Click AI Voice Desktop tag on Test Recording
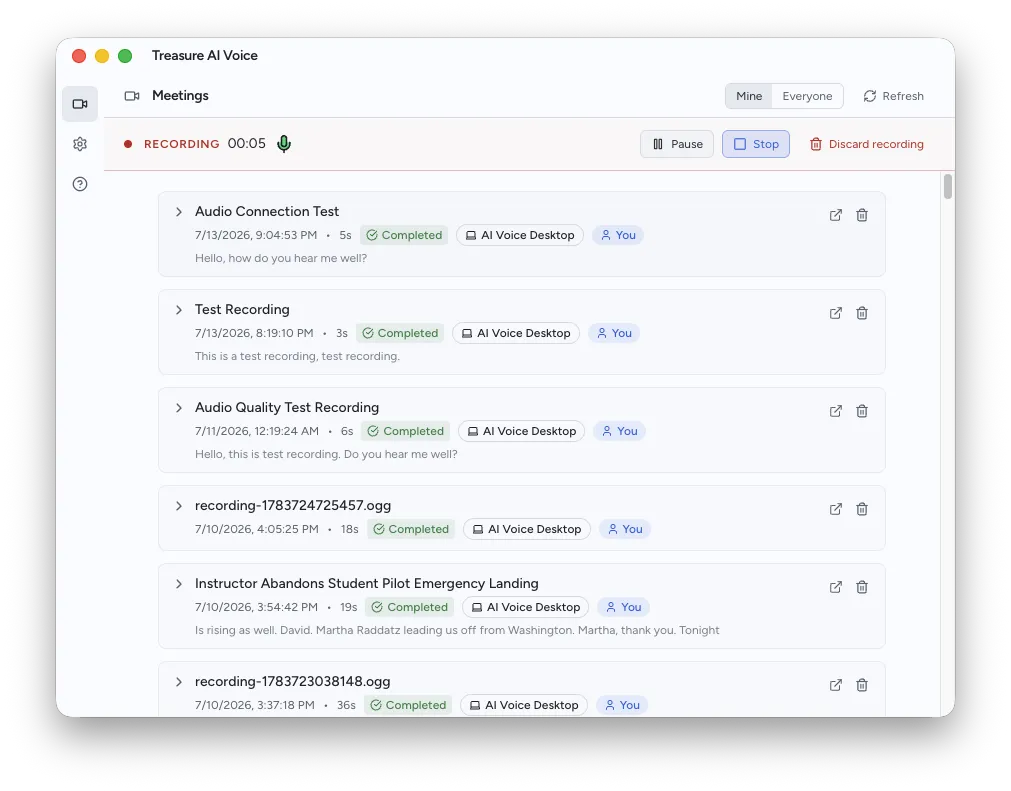This screenshot has width=1011, height=791. [516, 333]
